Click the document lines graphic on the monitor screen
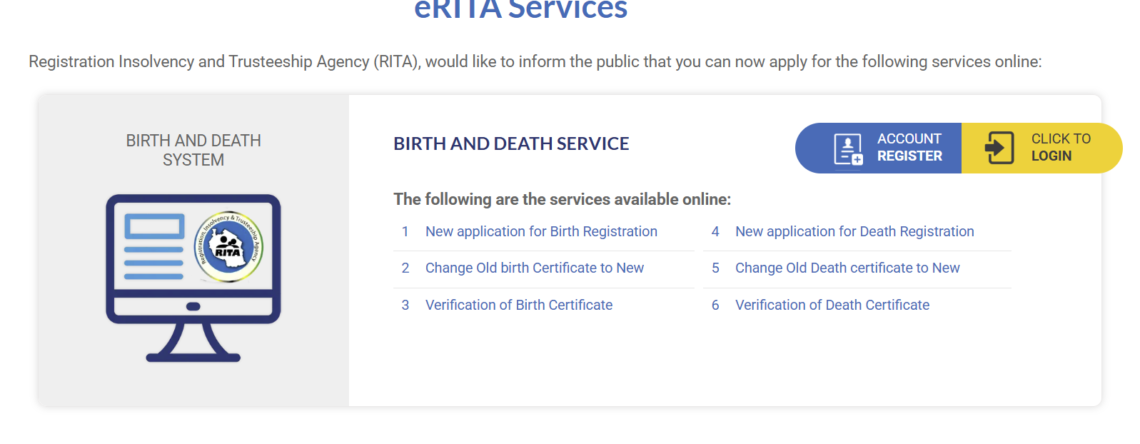This screenshot has width=1140, height=444. pyautogui.click(x=154, y=245)
